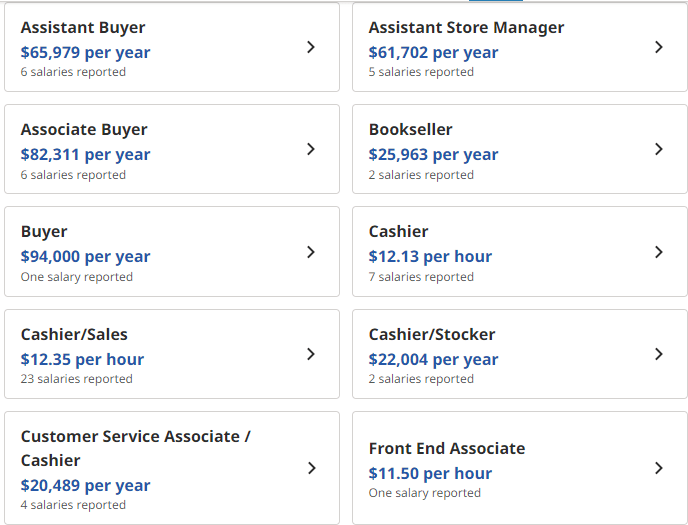Click the chevron on Assistant Store Manager card
The image size is (688, 525).
(659, 47)
